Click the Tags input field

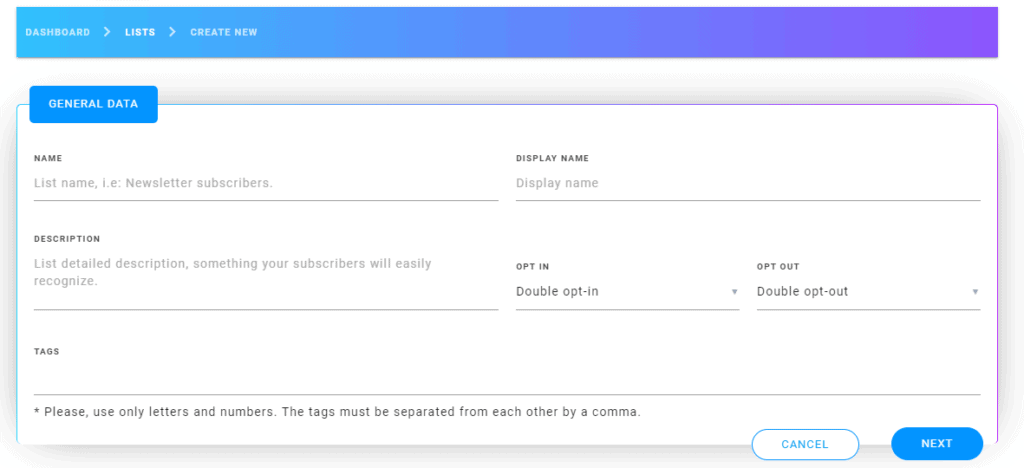coord(507,378)
